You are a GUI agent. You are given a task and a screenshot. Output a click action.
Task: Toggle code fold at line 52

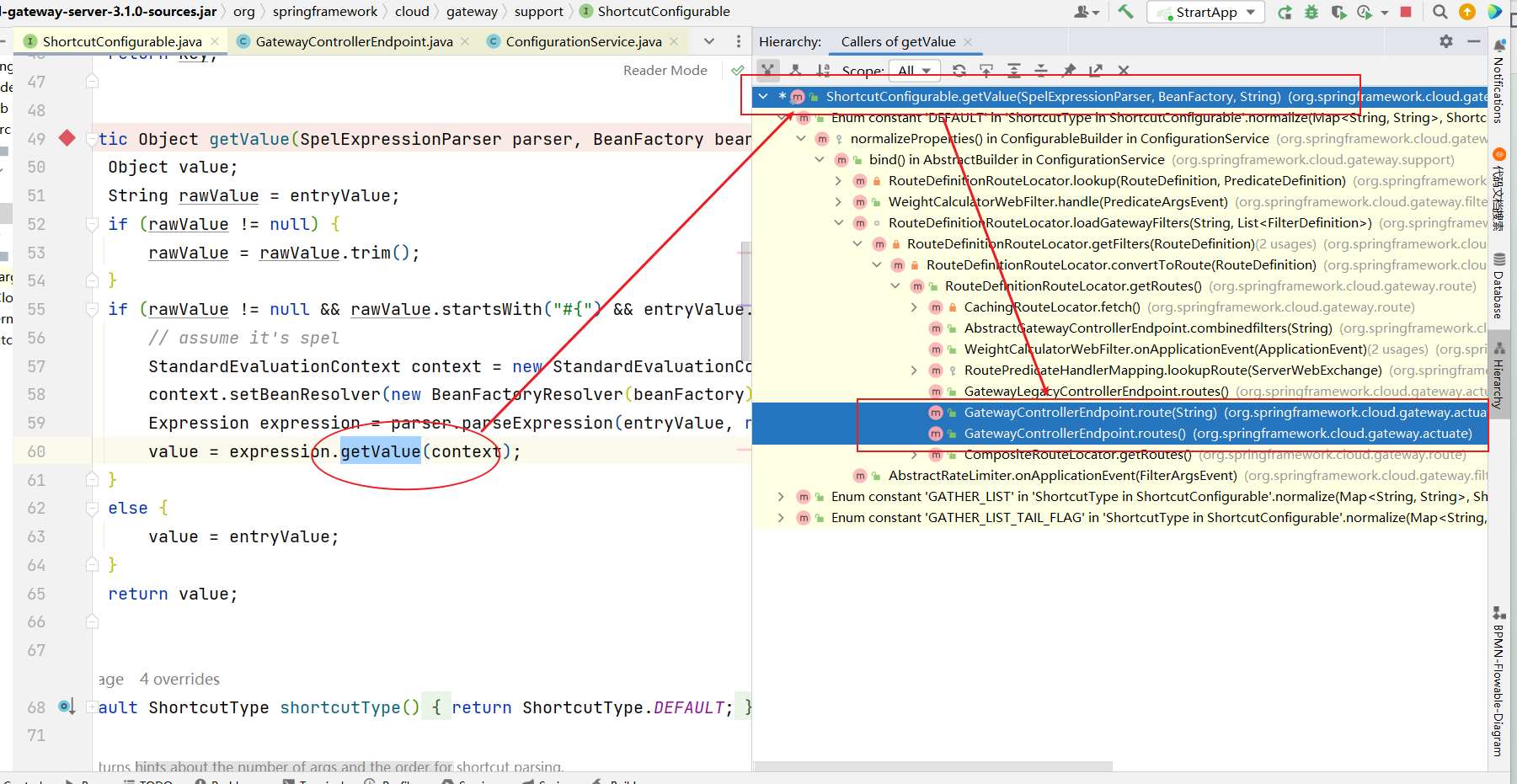(x=93, y=224)
